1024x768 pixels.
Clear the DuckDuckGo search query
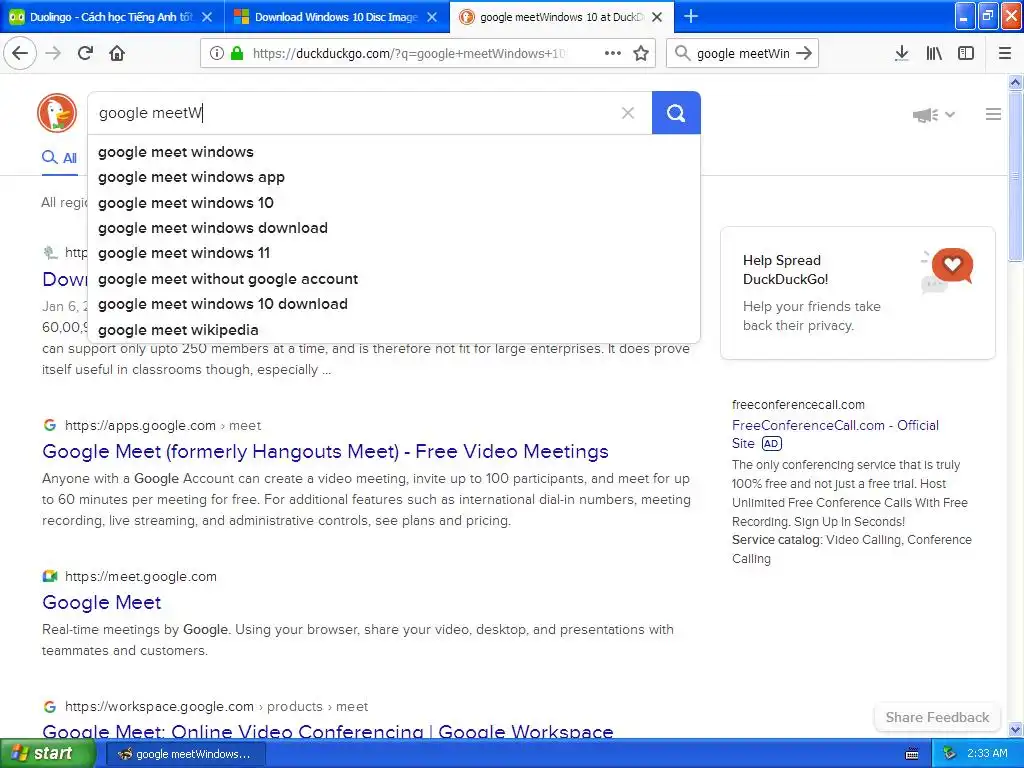tap(628, 113)
